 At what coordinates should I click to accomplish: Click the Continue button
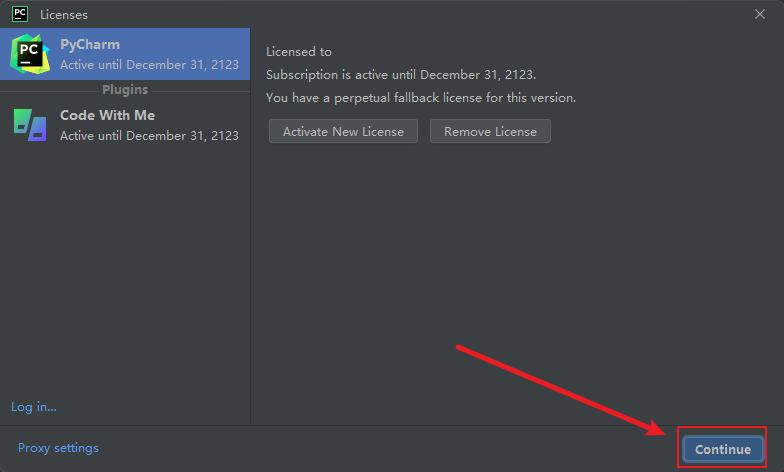722,449
